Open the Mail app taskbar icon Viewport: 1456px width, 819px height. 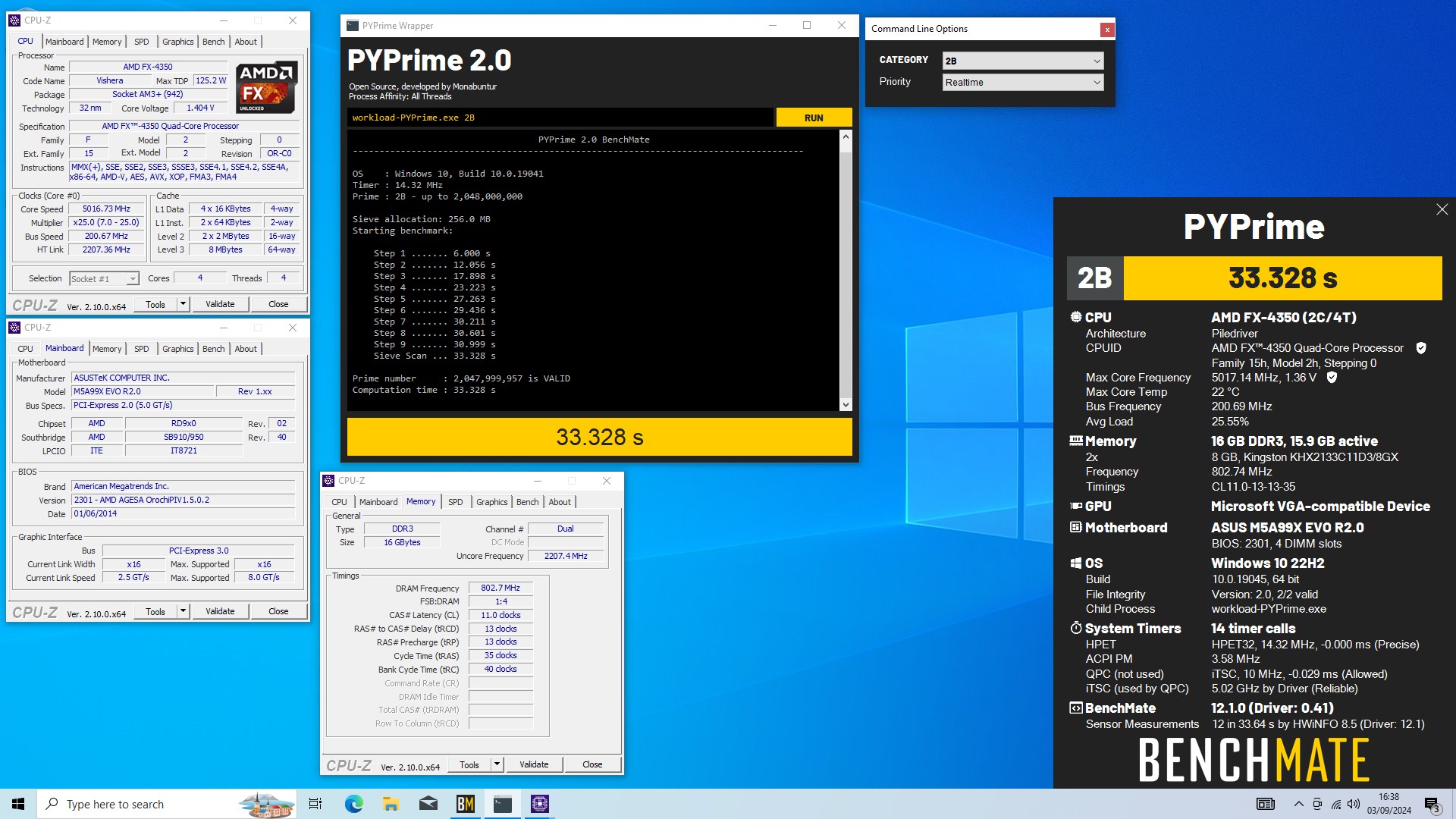tap(428, 804)
